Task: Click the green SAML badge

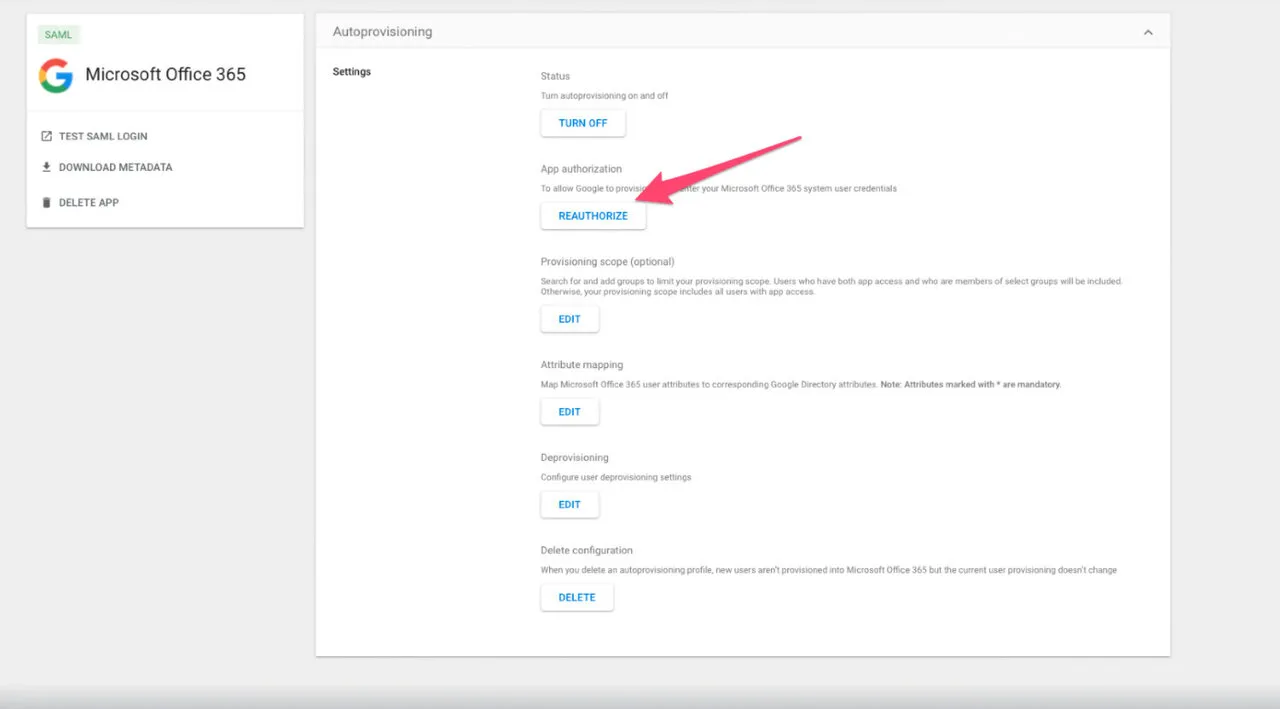Action: point(58,35)
